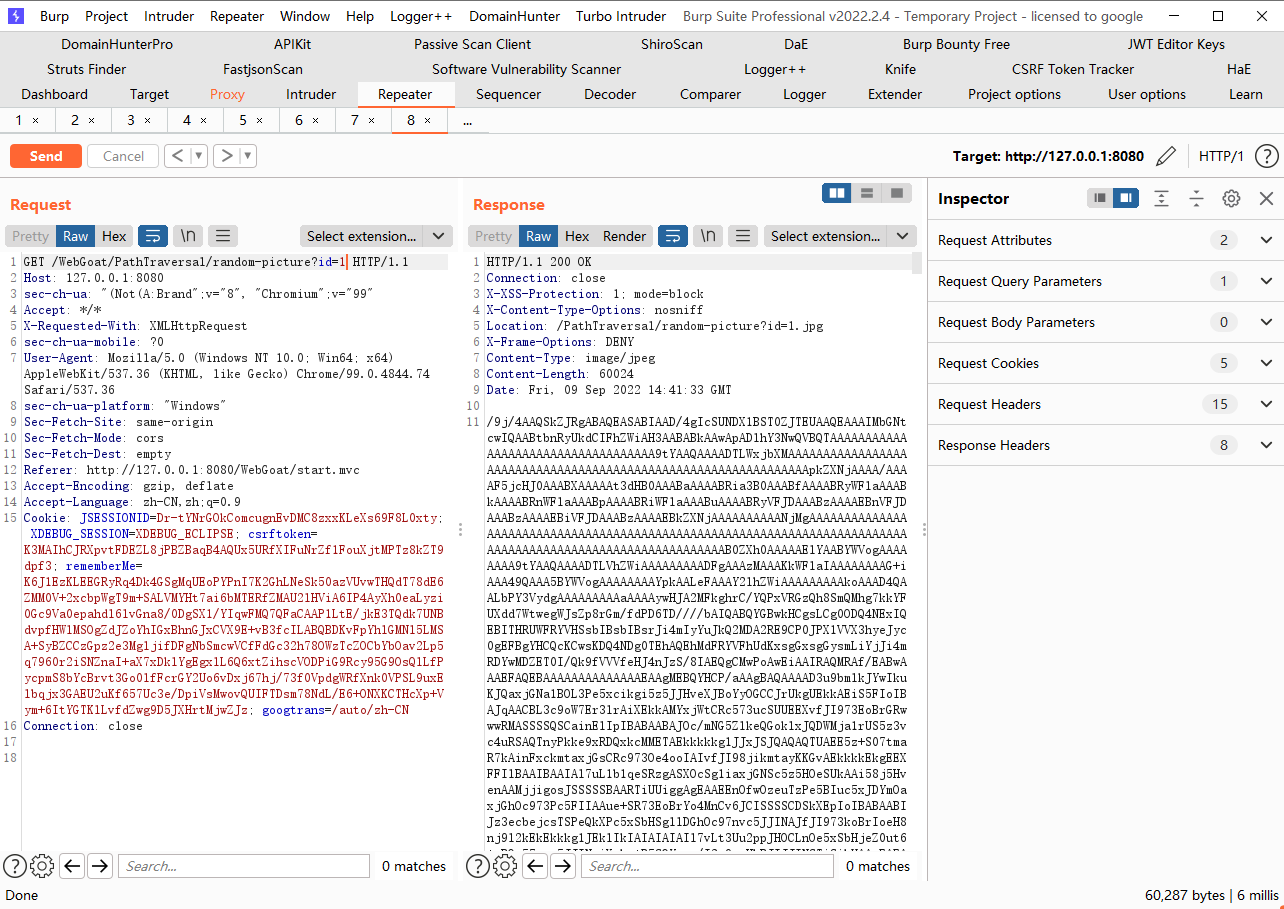
Task: Click the Burp Suite logo icon
Action: coord(16,16)
